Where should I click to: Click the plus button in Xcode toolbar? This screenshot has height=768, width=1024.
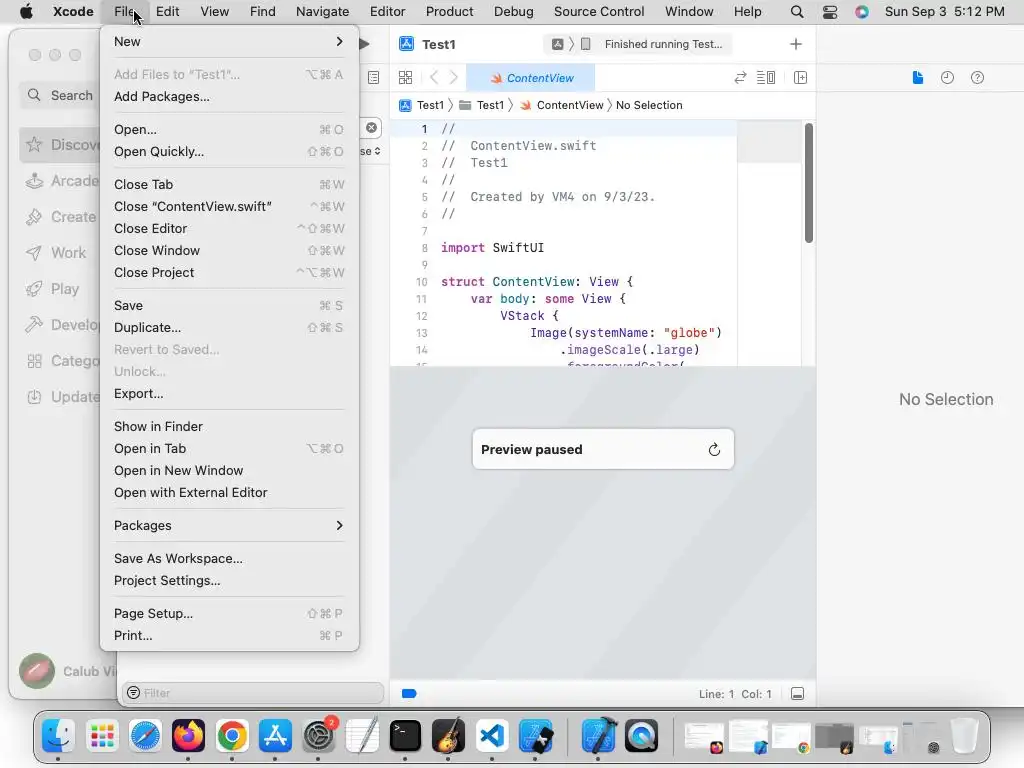[x=795, y=44]
